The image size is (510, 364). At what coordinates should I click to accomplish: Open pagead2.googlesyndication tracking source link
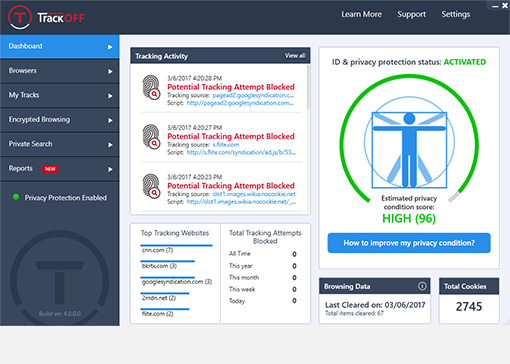coord(253,95)
